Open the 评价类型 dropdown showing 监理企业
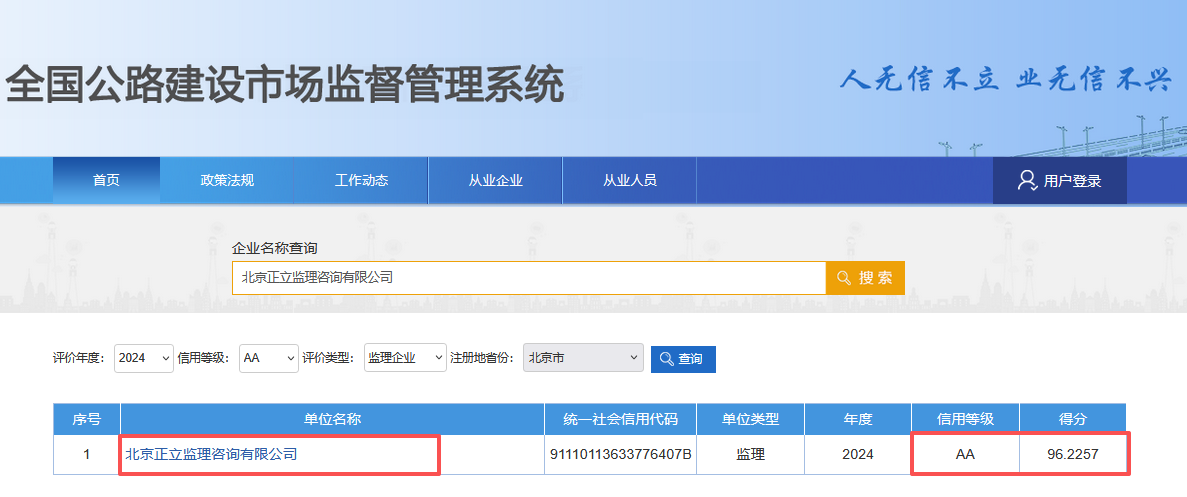The height and width of the screenshot is (497, 1187). [x=405, y=358]
